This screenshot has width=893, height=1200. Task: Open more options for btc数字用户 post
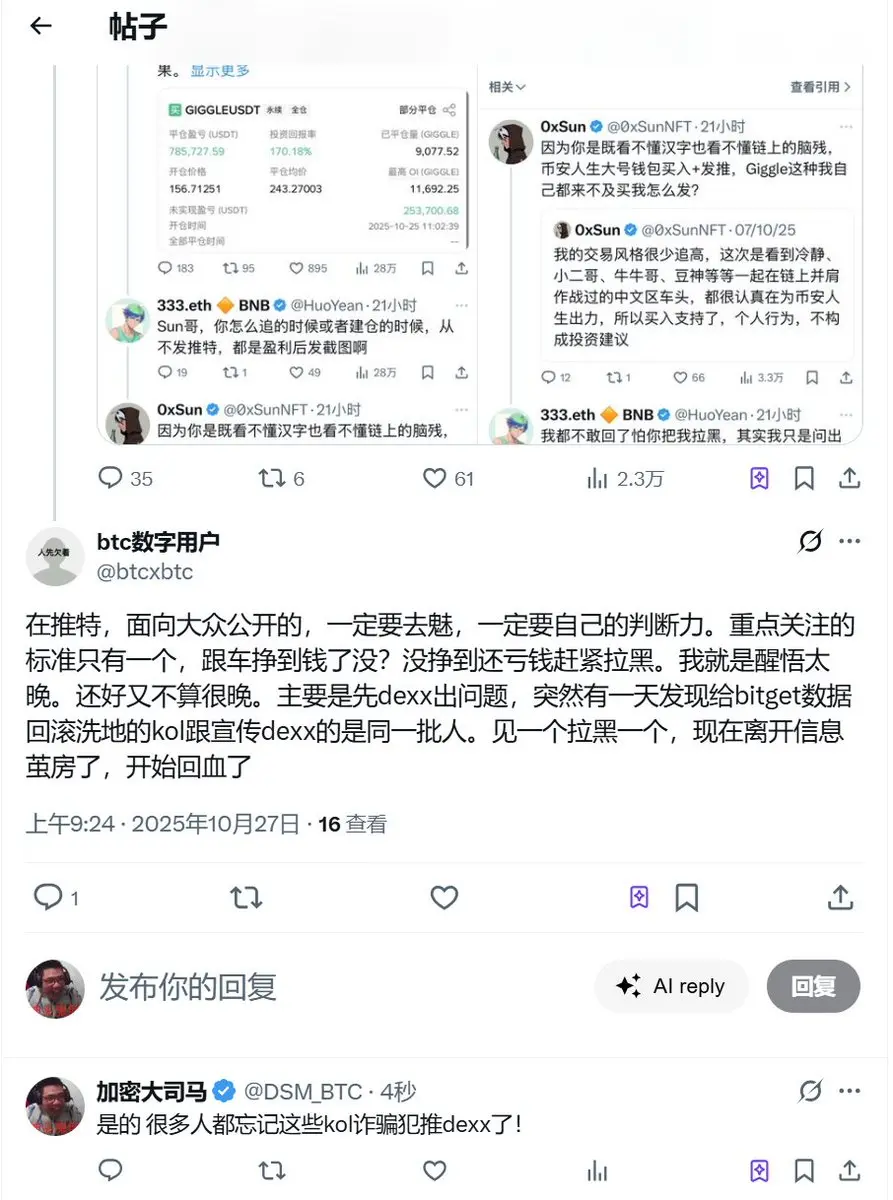849,541
